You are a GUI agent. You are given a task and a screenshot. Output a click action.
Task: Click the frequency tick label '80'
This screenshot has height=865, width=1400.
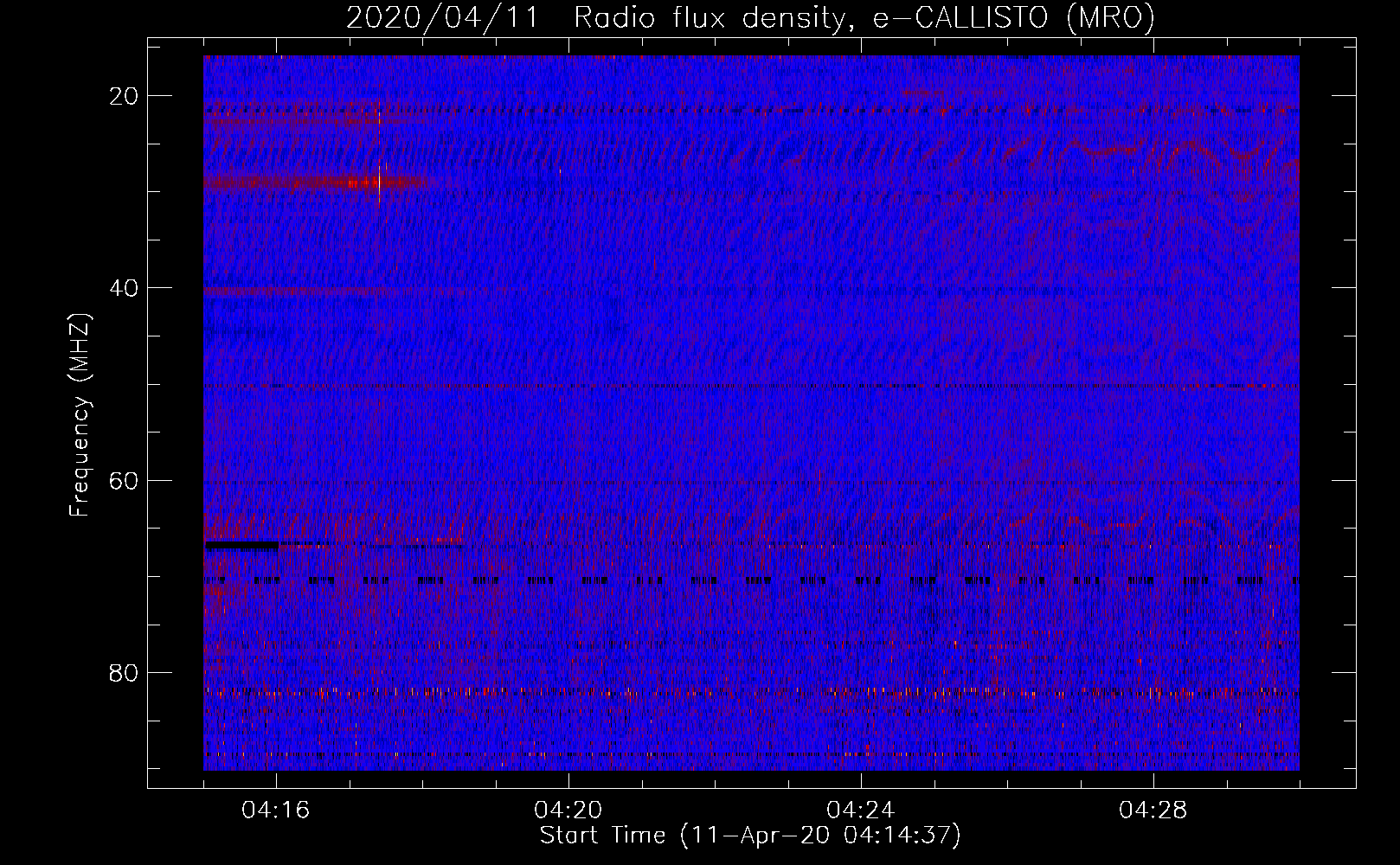pyautogui.click(x=125, y=672)
